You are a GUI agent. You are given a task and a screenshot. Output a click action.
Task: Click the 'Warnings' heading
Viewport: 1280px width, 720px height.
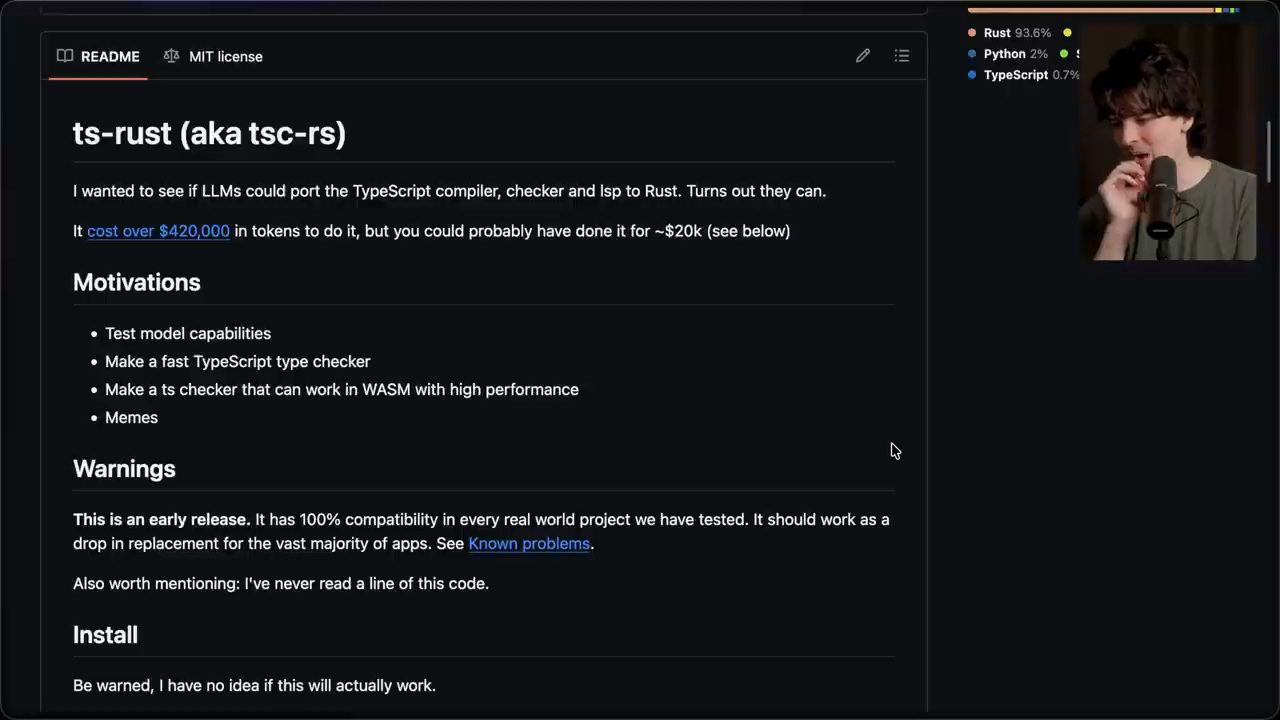point(124,469)
